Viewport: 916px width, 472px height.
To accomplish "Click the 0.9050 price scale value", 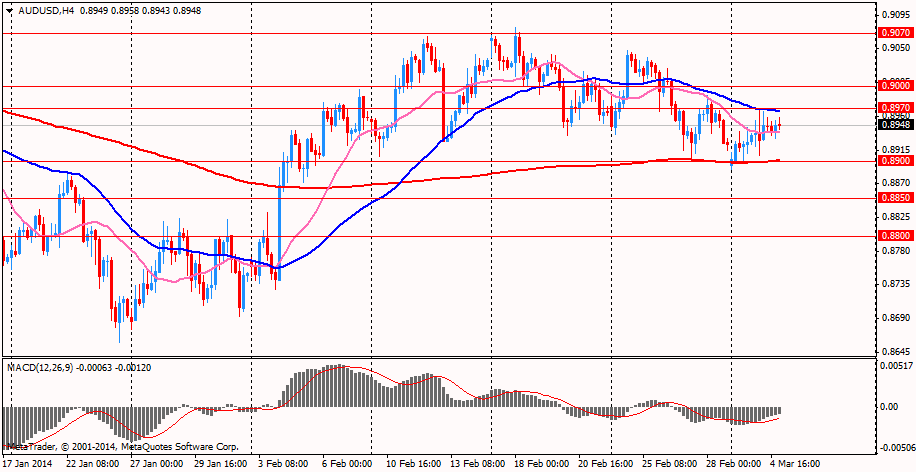I will tap(896, 48).
